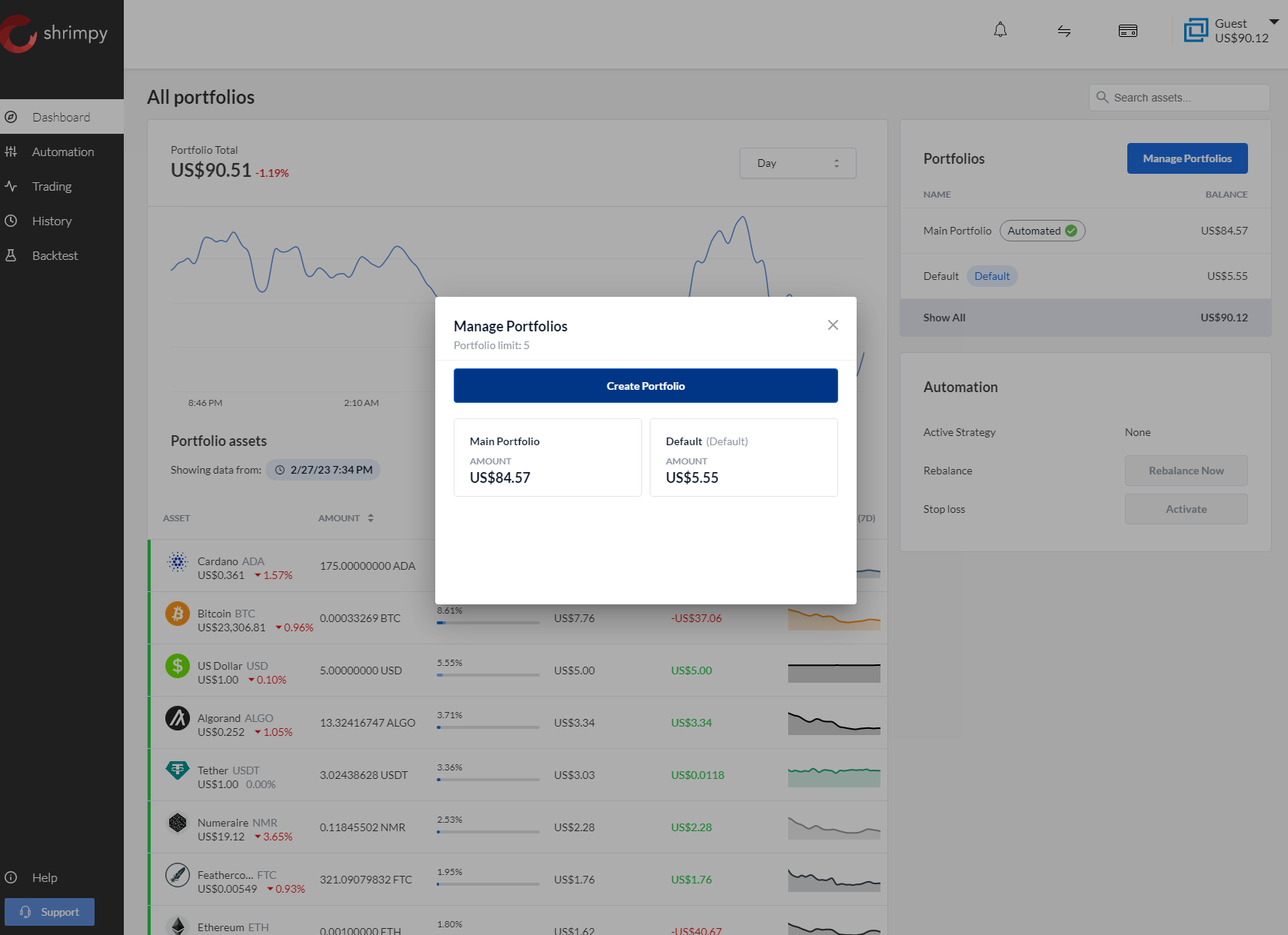Click the Ethereum coin icon

tap(178, 926)
